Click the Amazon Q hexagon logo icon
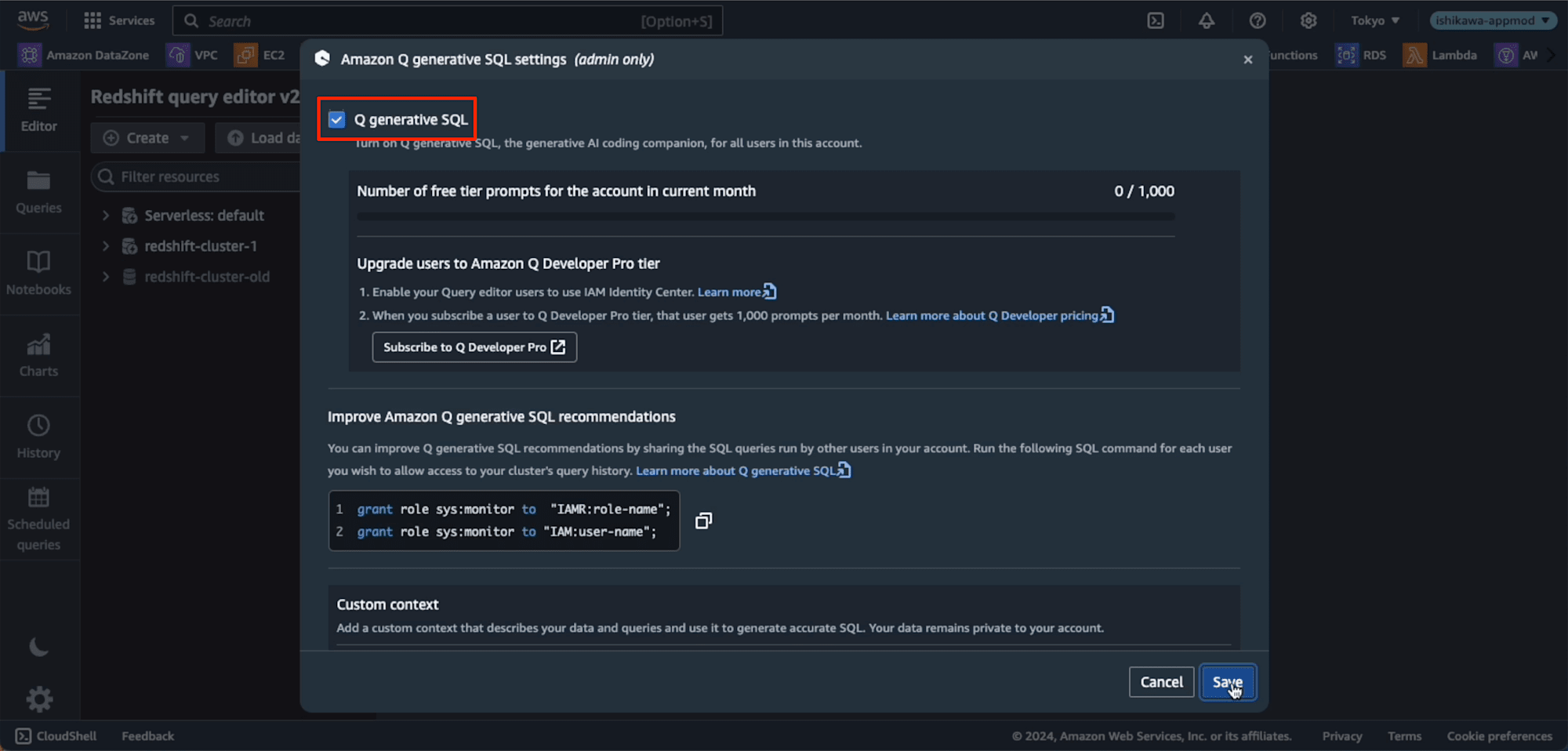Image resolution: width=1568 pixels, height=751 pixels. [x=322, y=59]
